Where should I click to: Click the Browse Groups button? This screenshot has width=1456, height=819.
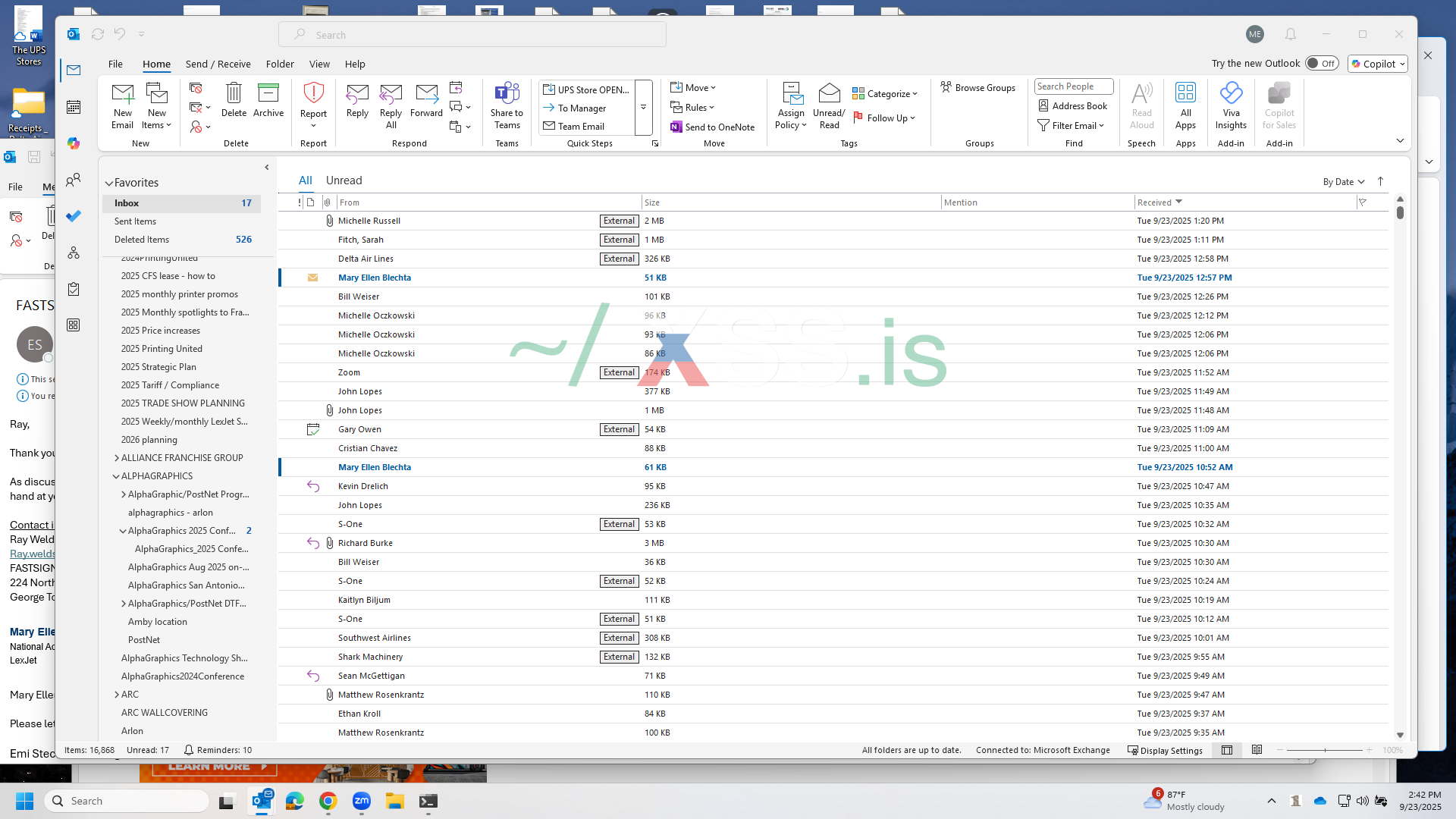click(977, 87)
